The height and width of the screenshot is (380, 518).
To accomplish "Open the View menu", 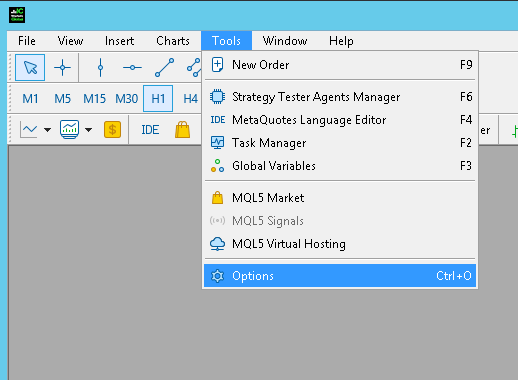I will pos(70,41).
